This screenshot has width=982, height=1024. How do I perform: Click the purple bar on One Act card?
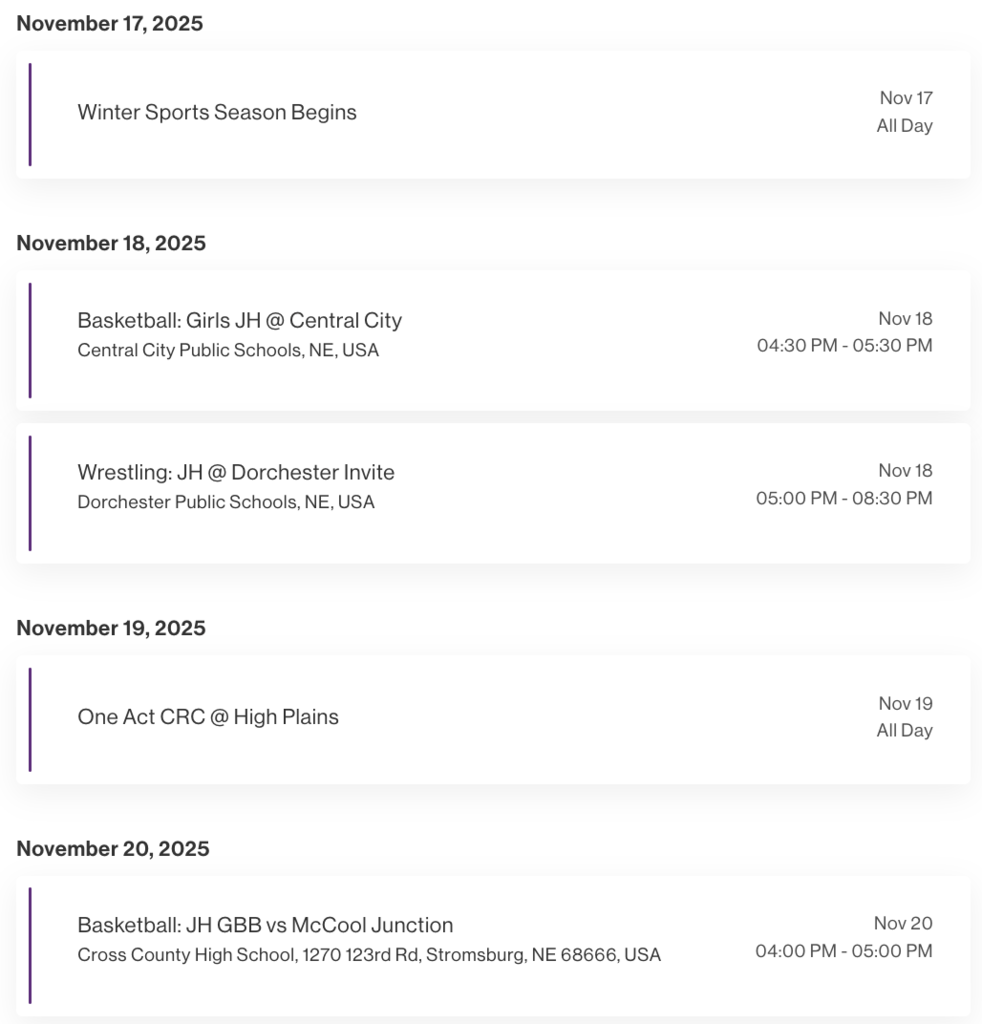click(x=30, y=719)
